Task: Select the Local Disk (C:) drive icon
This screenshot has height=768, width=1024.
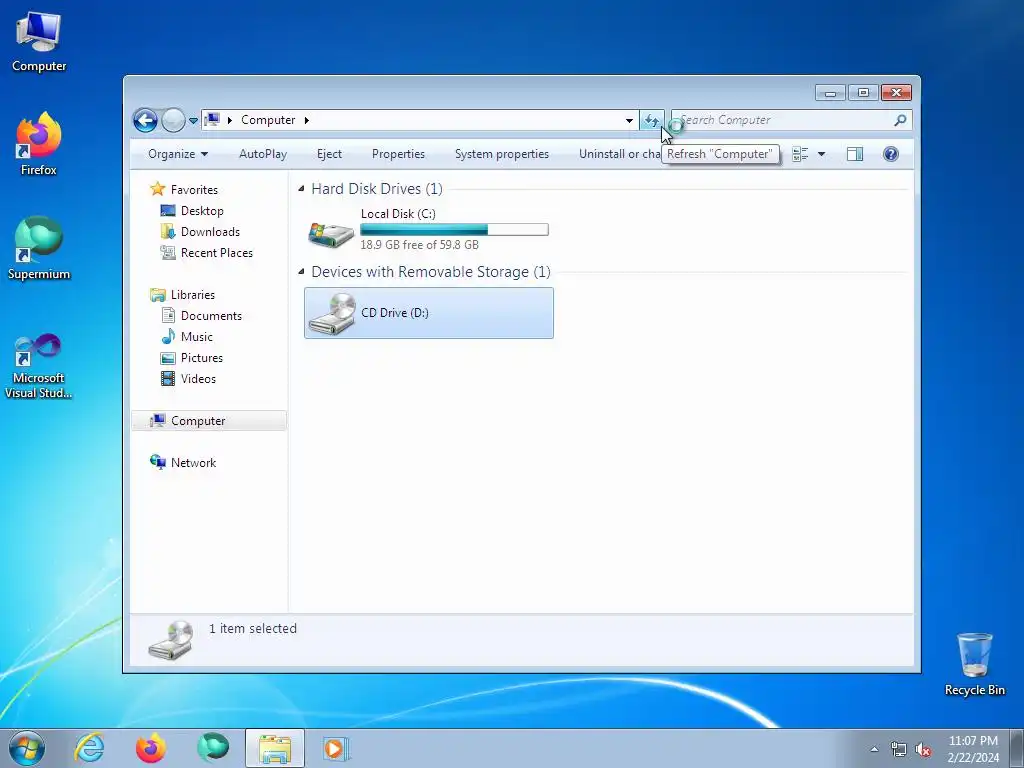Action: (331, 234)
